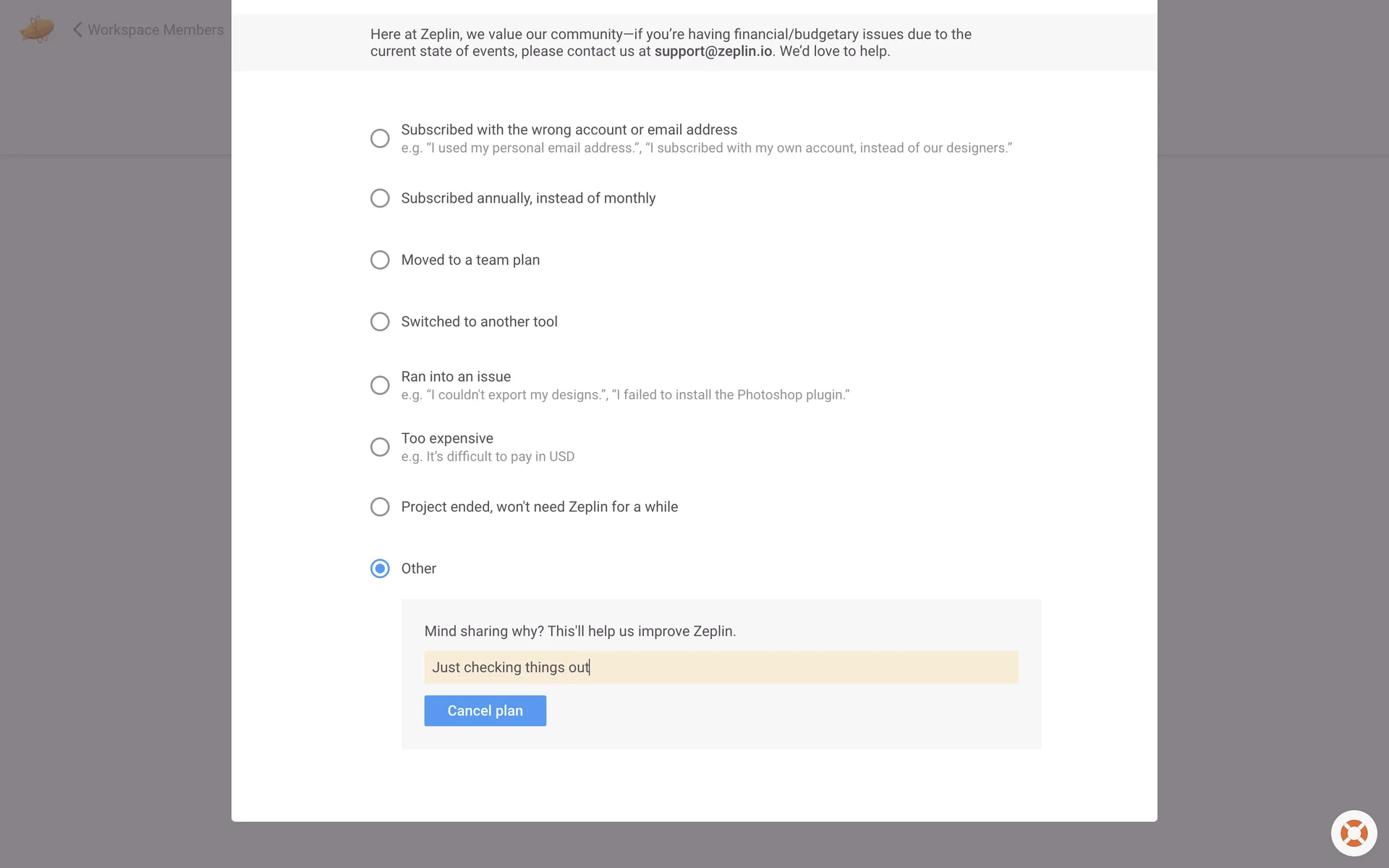1389x868 pixels.
Task: Click 'Subscribed with the wrong account' label text
Action: [569, 129]
